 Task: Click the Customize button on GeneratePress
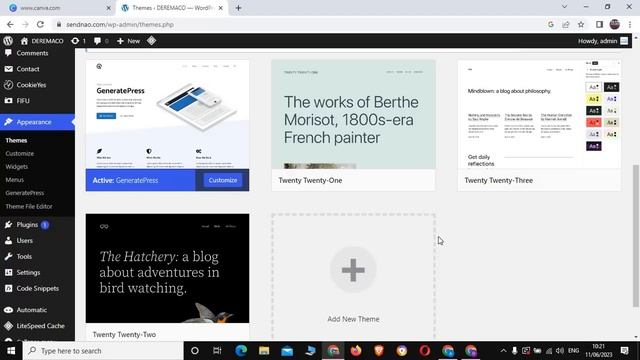pos(222,180)
